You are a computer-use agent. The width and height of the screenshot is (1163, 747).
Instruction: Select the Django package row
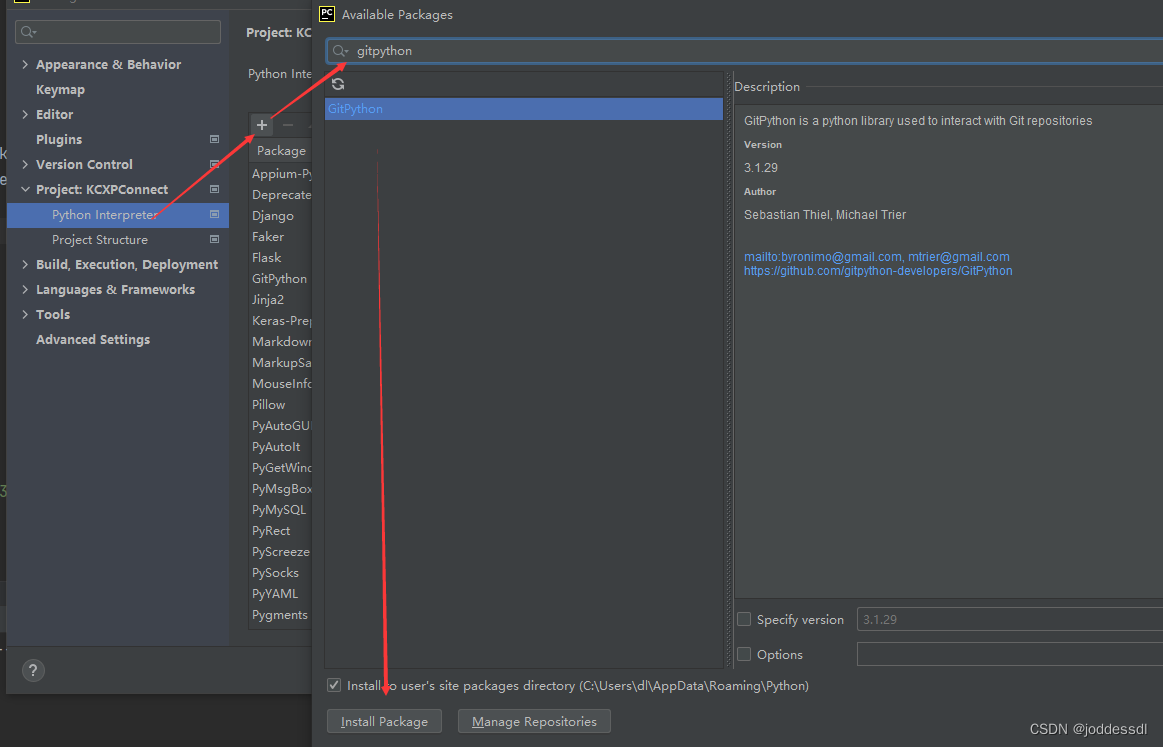point(280,216)
